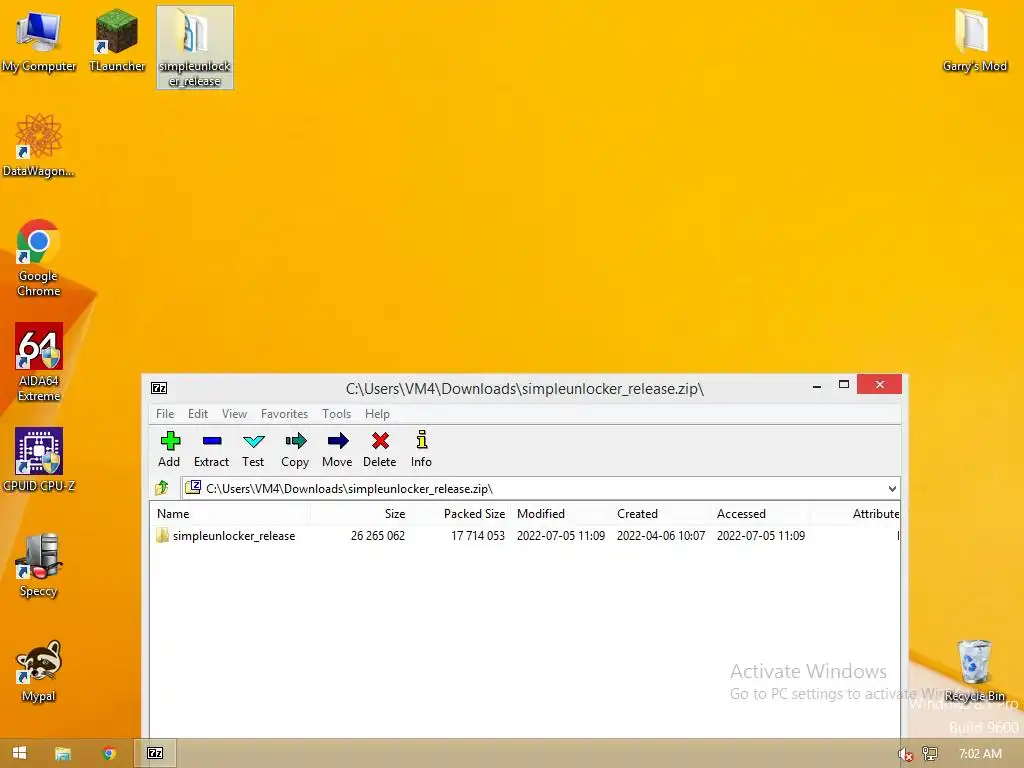
Task: Select AIDA64 Extreme desktop shortcut
Action: pos(39,363)
